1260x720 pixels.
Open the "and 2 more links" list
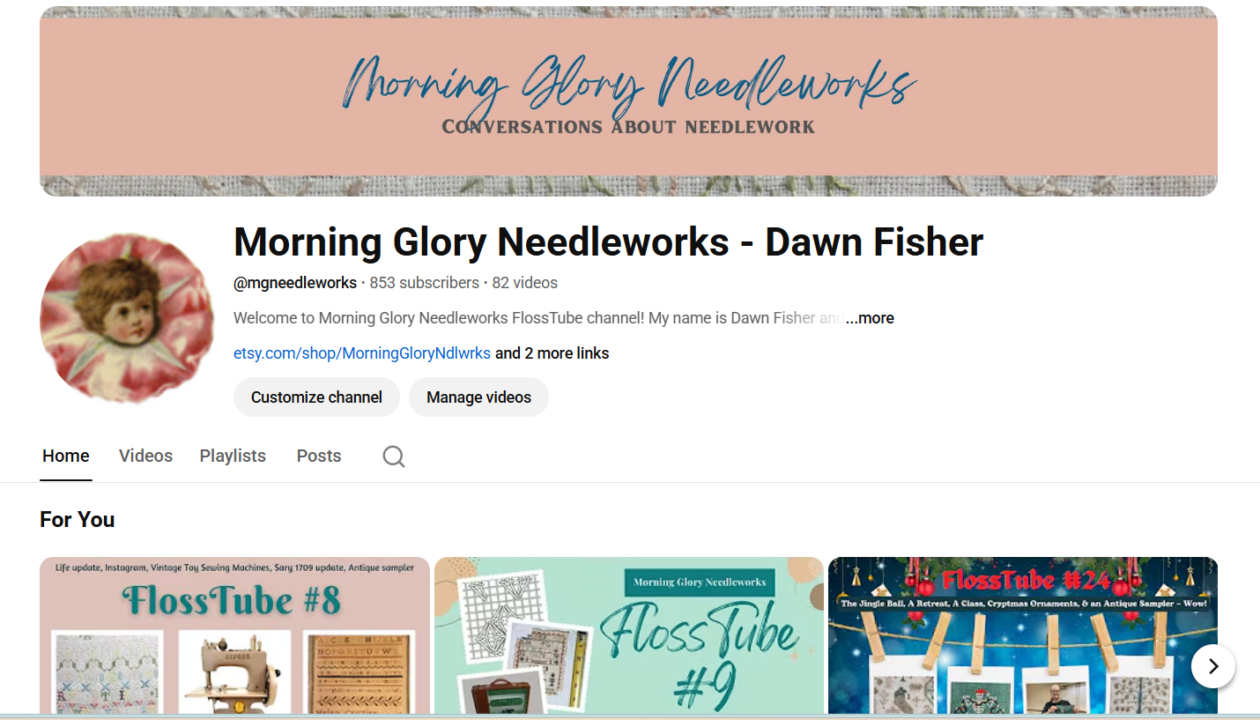click(x=552, y=353)
